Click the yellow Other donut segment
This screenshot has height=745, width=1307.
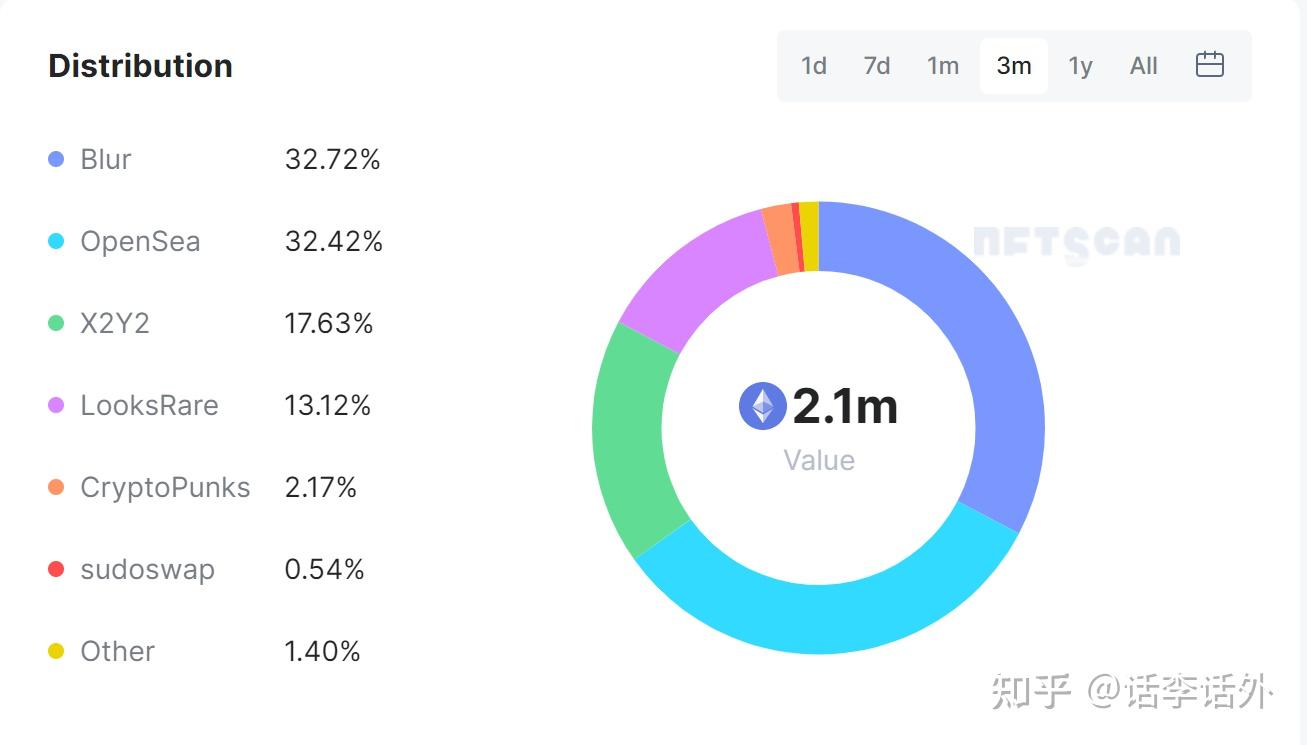[809, 236]
